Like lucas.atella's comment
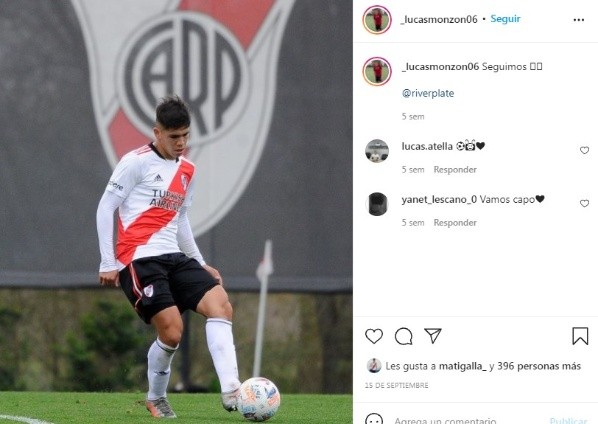This screenshot has width=598, height=424. point(584,150)
